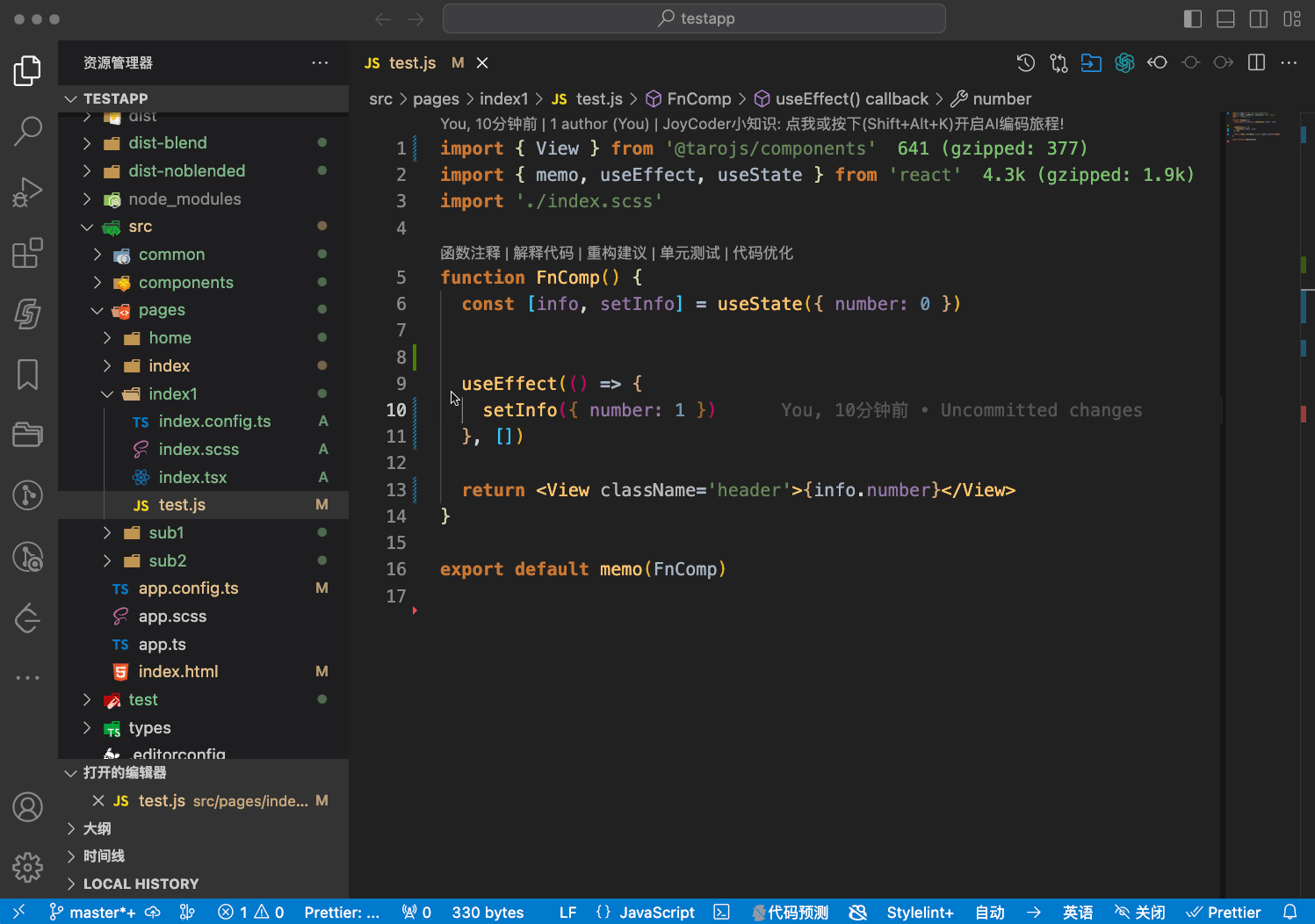The height and width of the screenshot is (924, 1315).
Task: Expand the 时间线 timeline section
Action: coord(203,855)
